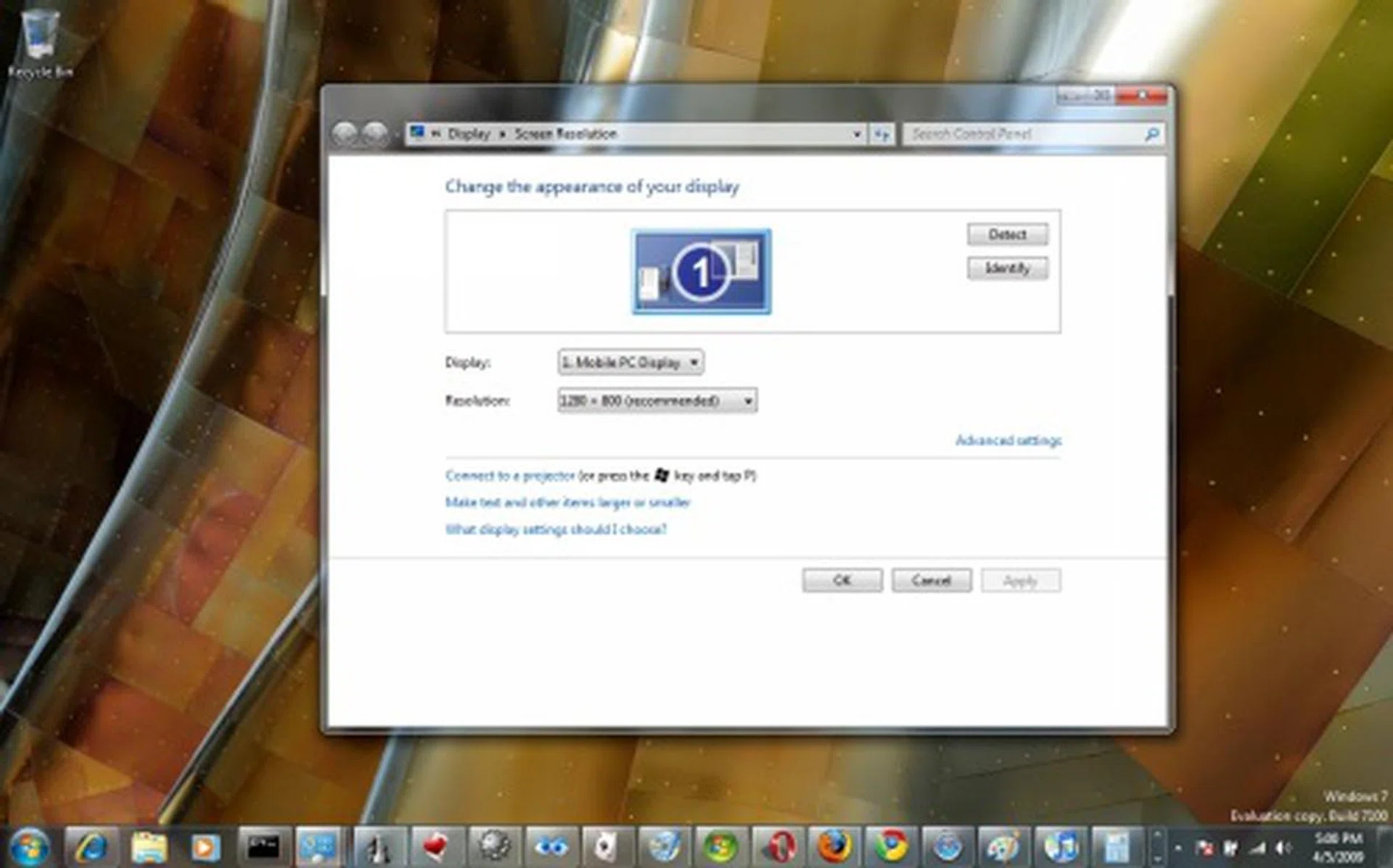Click the Apply button
The height and width of the screenshot is (868, 1393).
click(x=1020, y=580)
